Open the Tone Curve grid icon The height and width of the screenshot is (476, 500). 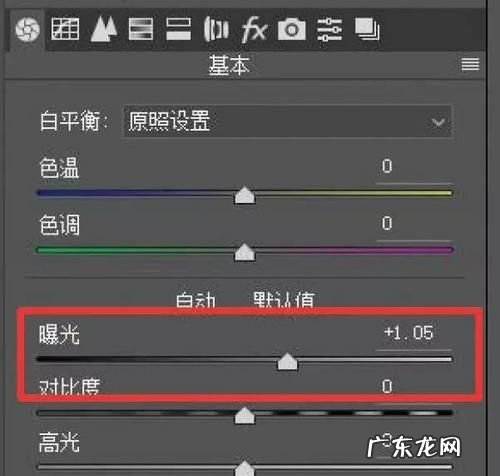[x=65, y=29]
